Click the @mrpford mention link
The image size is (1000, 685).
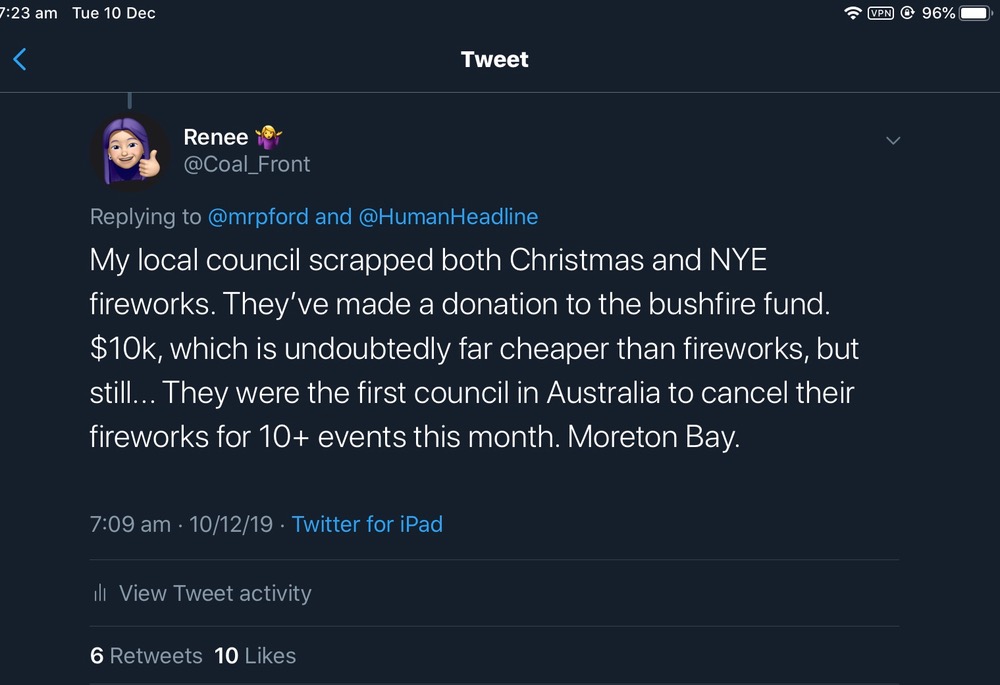coord(259,217)
